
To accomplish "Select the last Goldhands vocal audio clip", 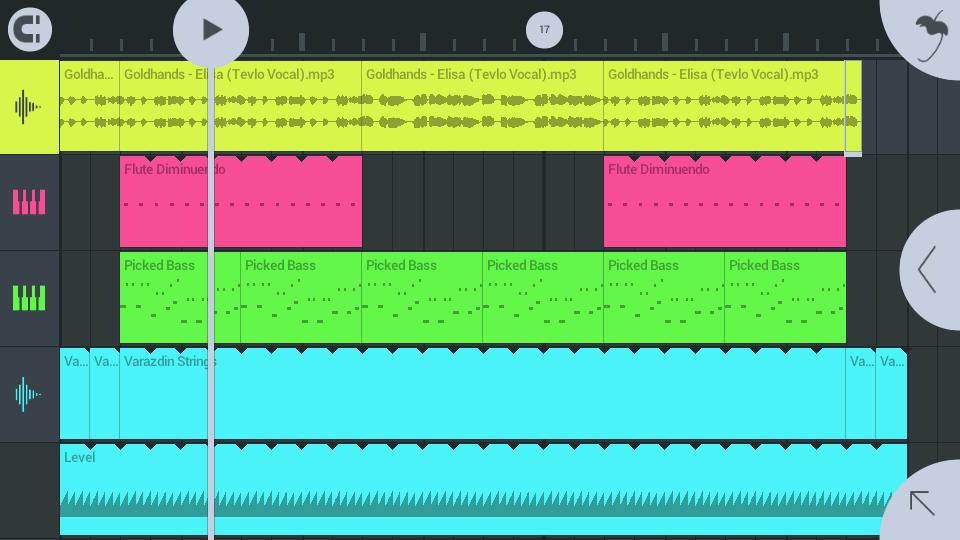I will (724, 106).
